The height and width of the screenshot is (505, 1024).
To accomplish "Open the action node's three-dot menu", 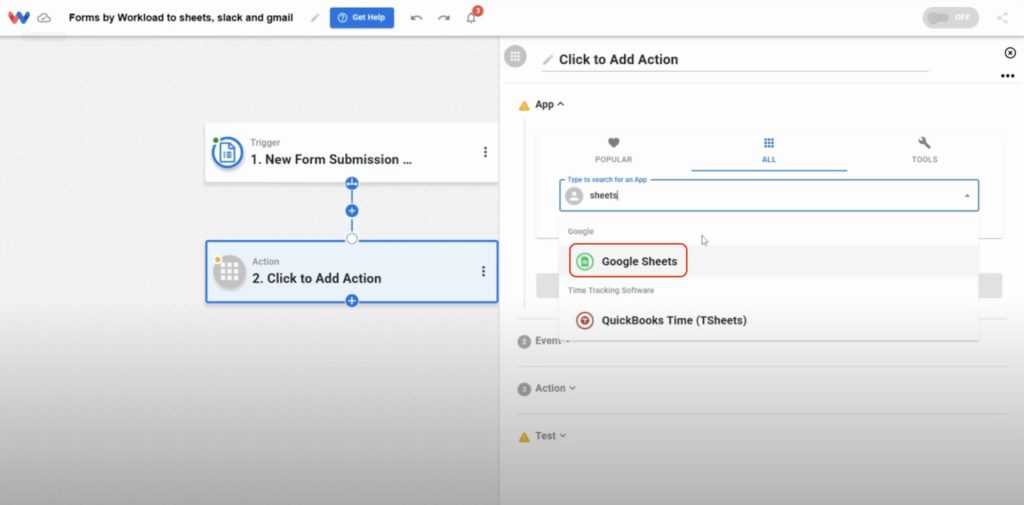I will tap(483, 271).
